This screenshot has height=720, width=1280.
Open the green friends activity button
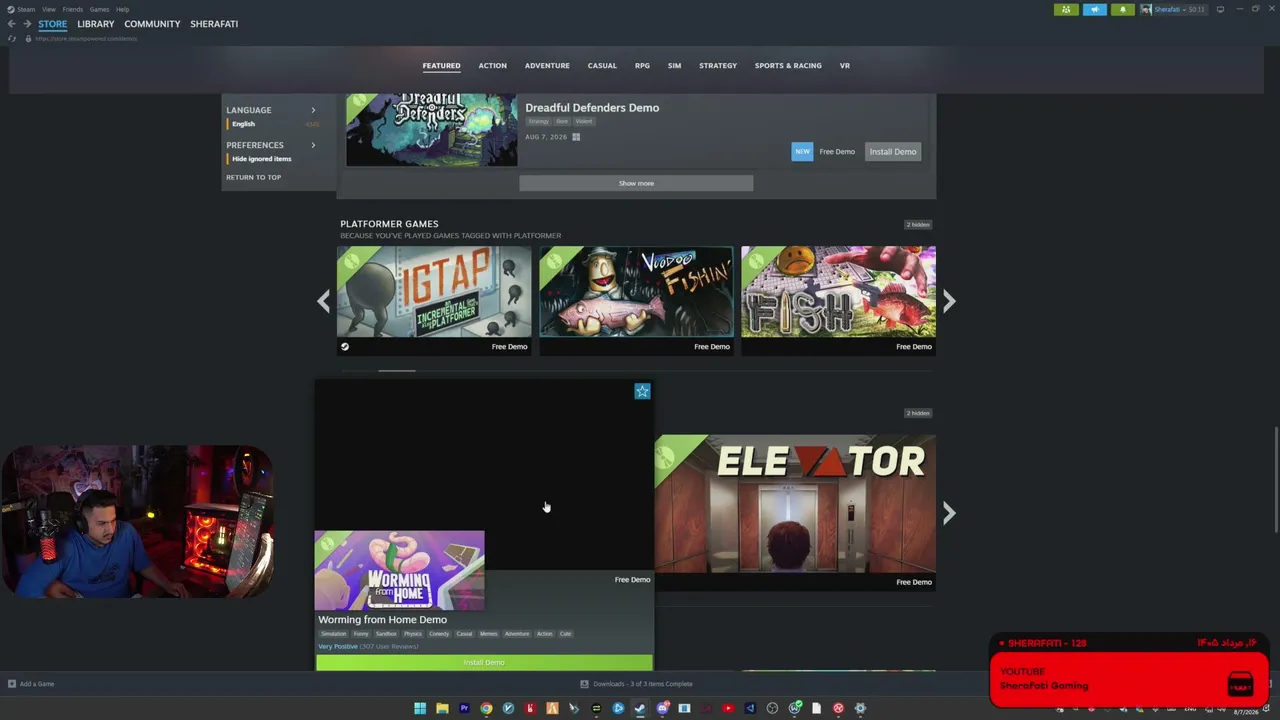point(1066,9)
